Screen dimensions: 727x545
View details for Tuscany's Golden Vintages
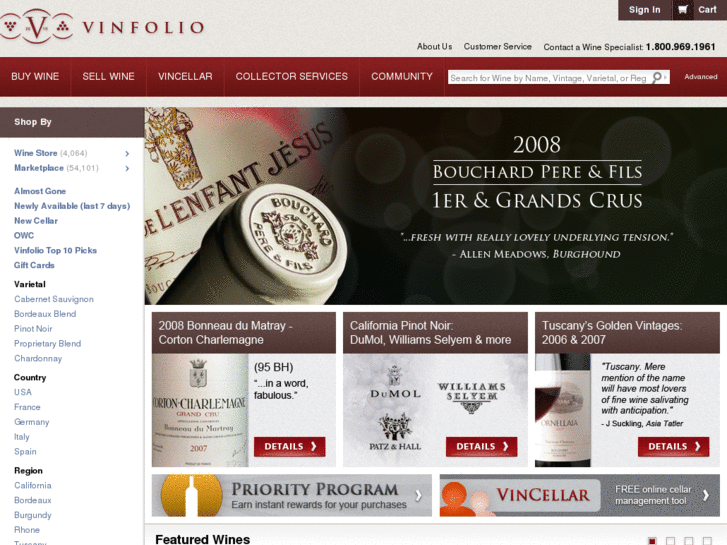[673, 447]
